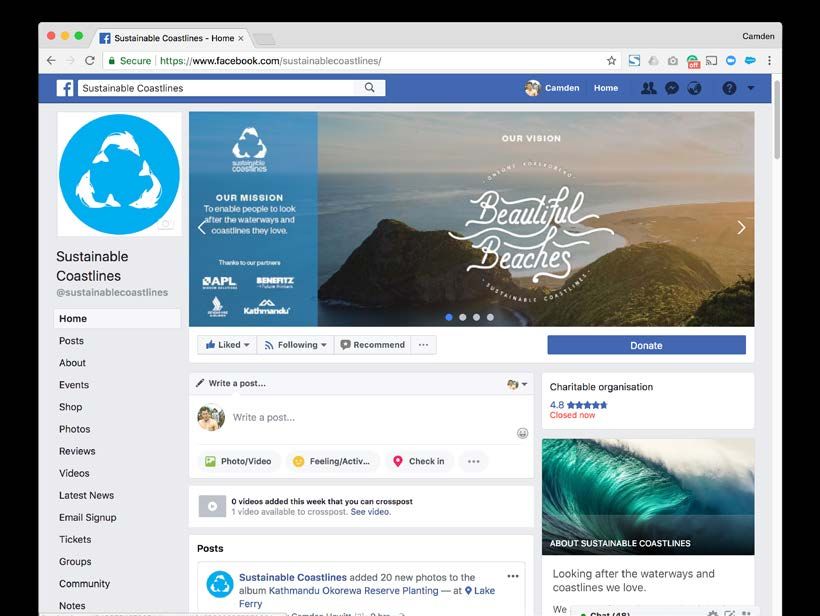Select Shop in the page sidebar

71,407
